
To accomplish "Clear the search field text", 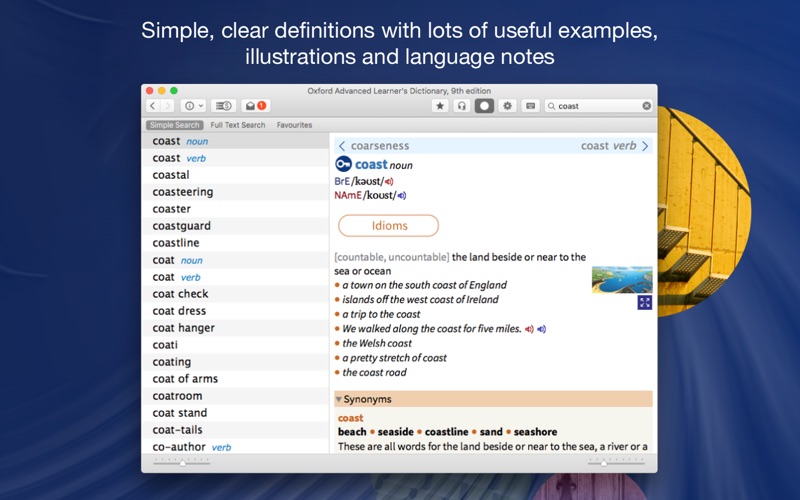I will [646, 106].
